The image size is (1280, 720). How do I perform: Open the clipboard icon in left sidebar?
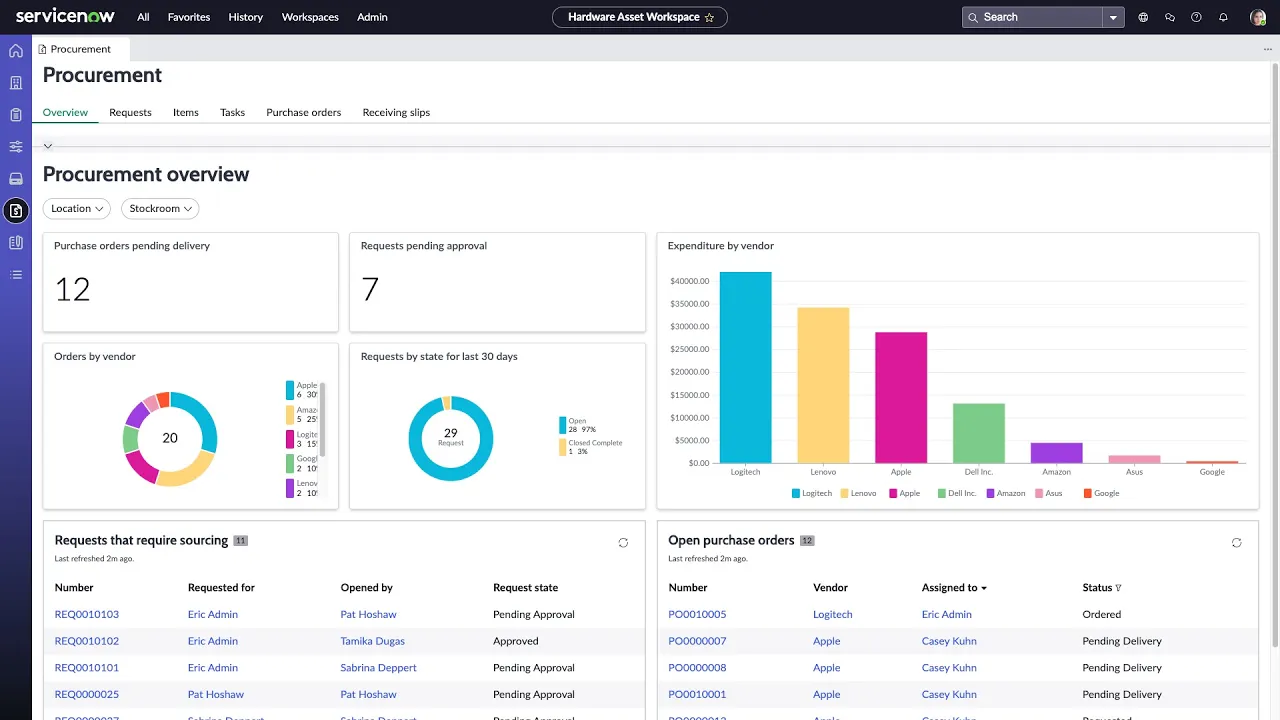pyautogui.click(x=16, y=115)
